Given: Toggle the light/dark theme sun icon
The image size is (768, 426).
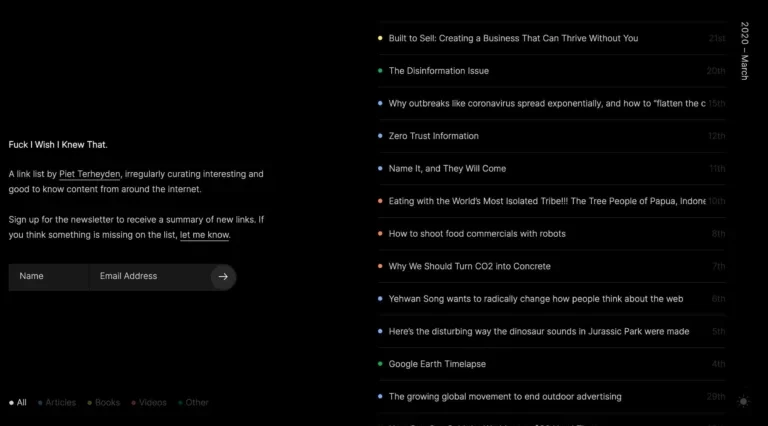Looking at the screenshot, I should coord(742,402).
